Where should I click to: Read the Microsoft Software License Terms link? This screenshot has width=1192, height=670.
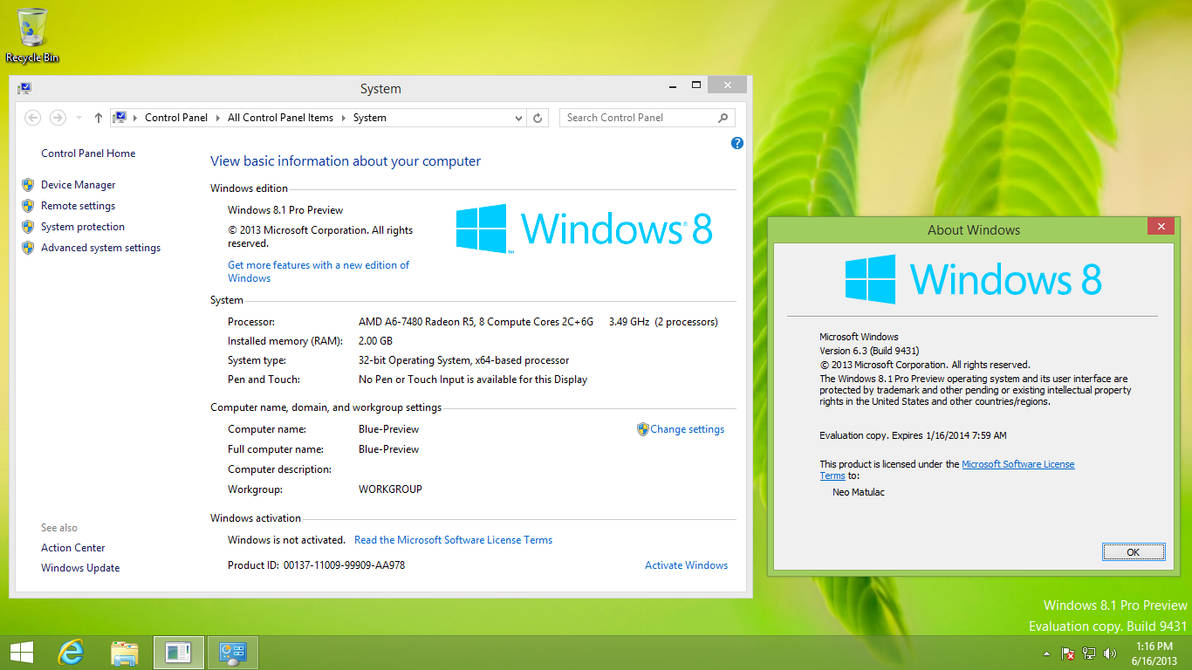tap(453, 540)
